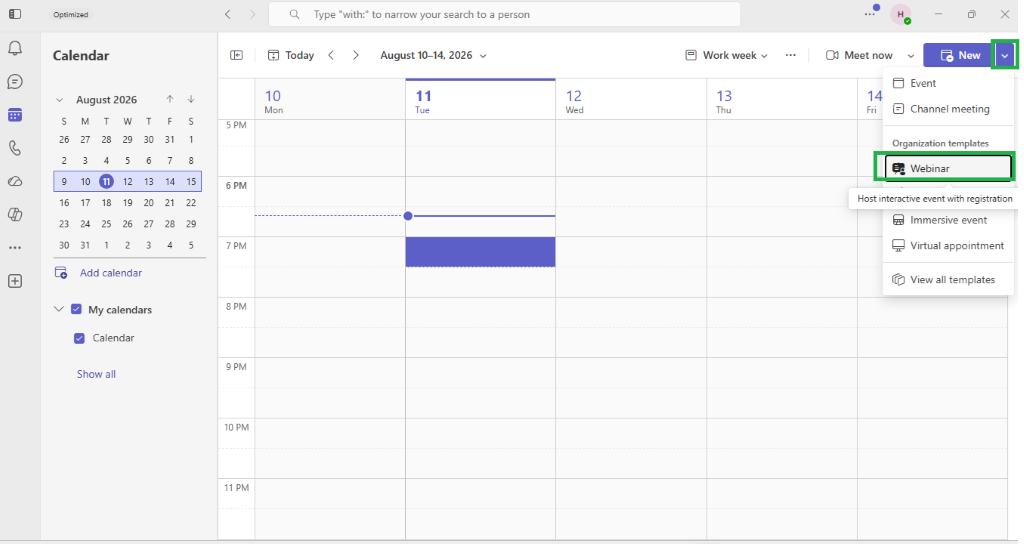The width and height of the screenshot is (1024, 544).
Task: Select the highlighted 7 PM time block on Tuesday
Action: pos(481,251)
